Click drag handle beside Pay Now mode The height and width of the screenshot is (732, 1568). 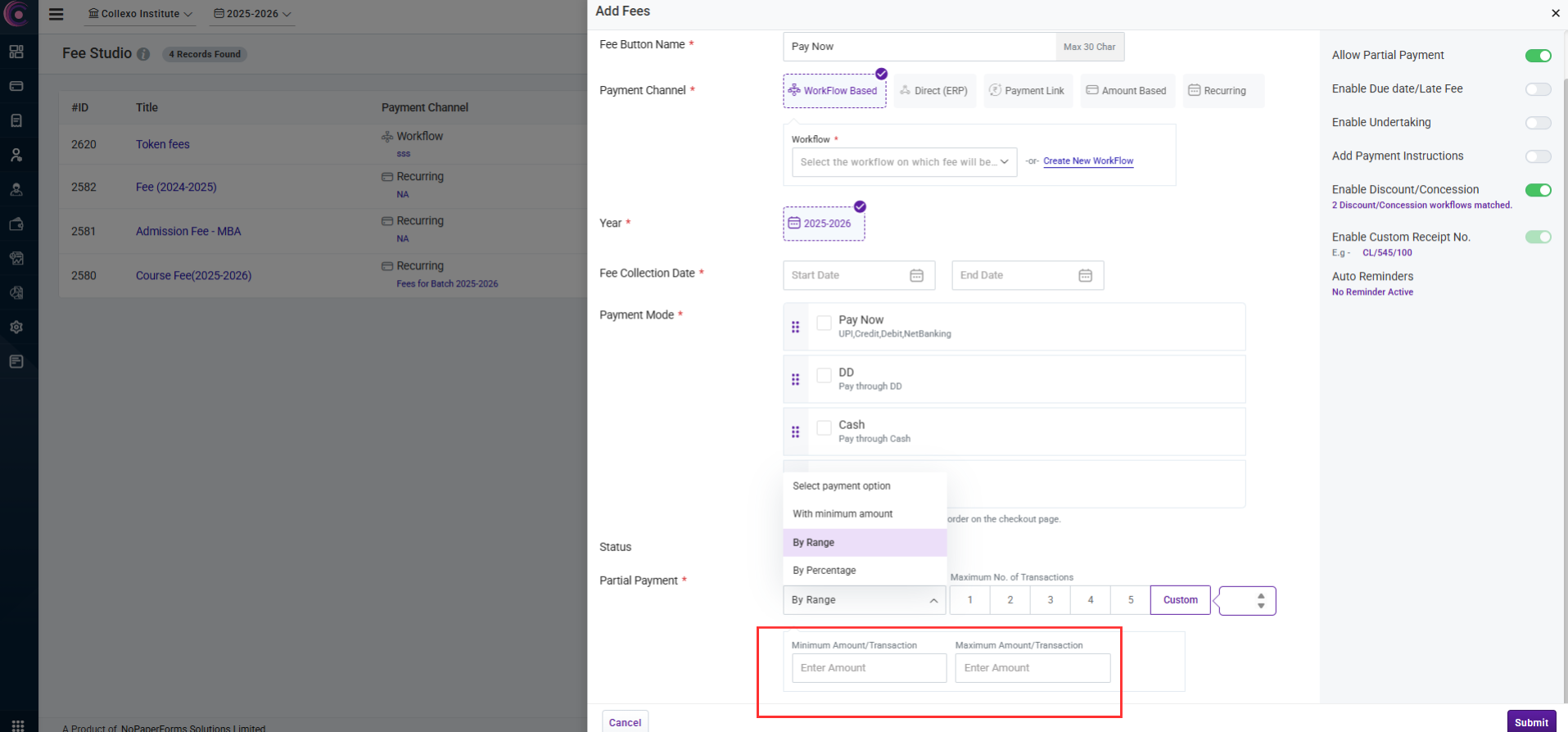coord(795,327)
